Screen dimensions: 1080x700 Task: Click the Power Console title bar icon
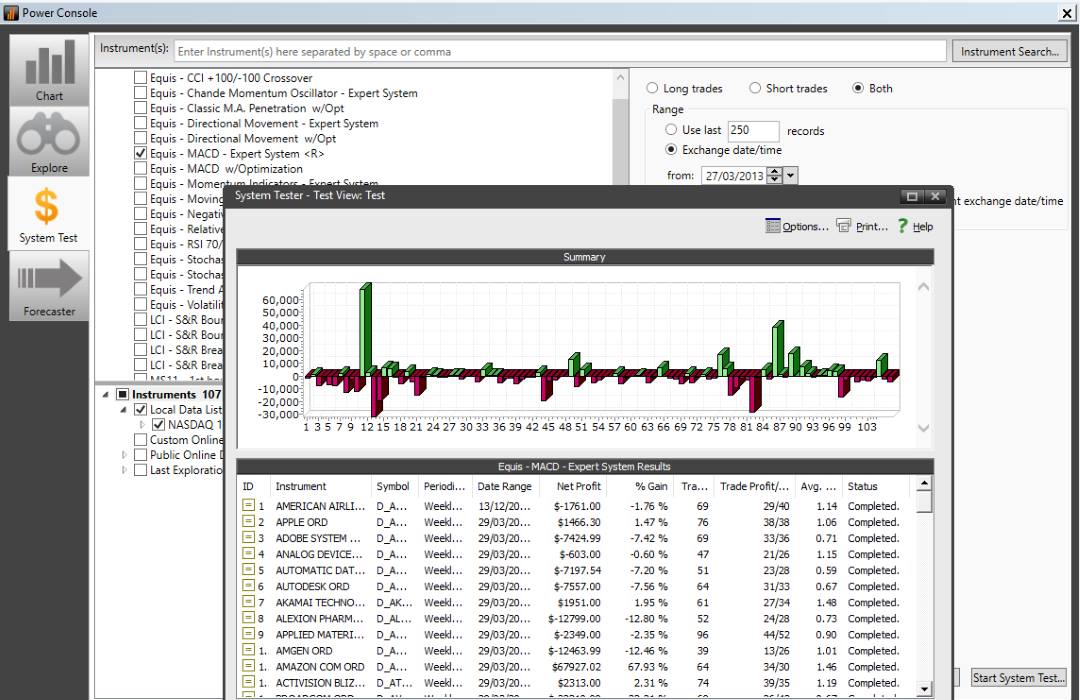coord(10,12)
